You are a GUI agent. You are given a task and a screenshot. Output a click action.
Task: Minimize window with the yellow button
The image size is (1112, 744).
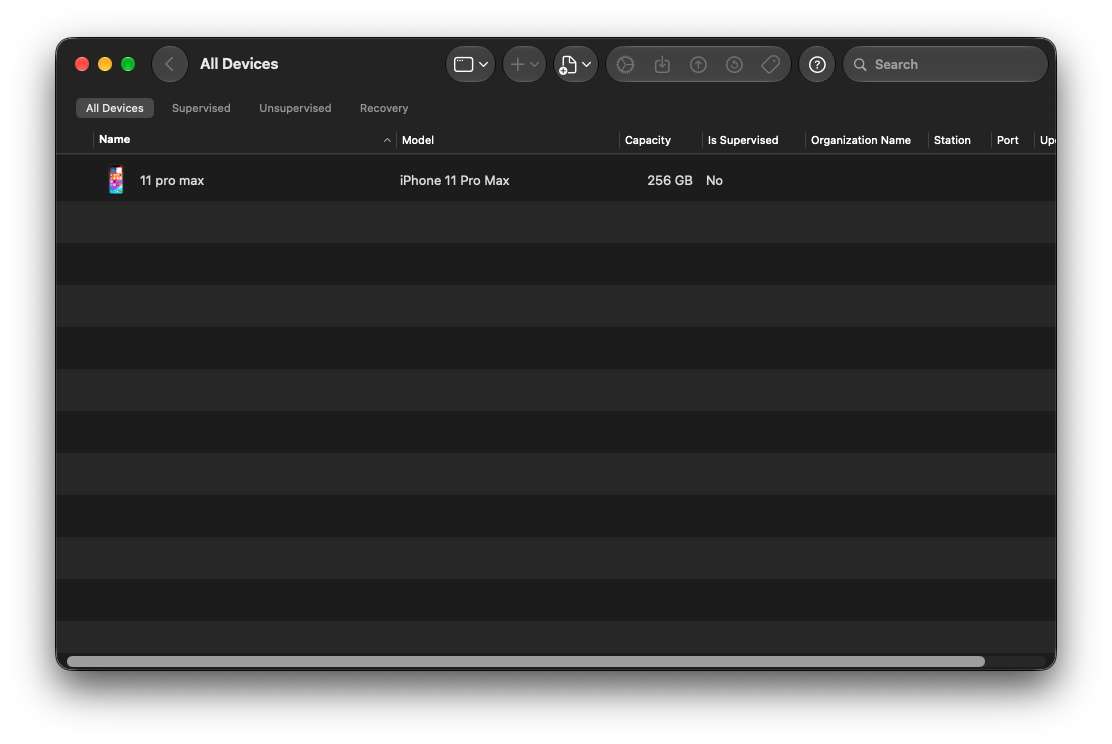[x=105, y=65]
